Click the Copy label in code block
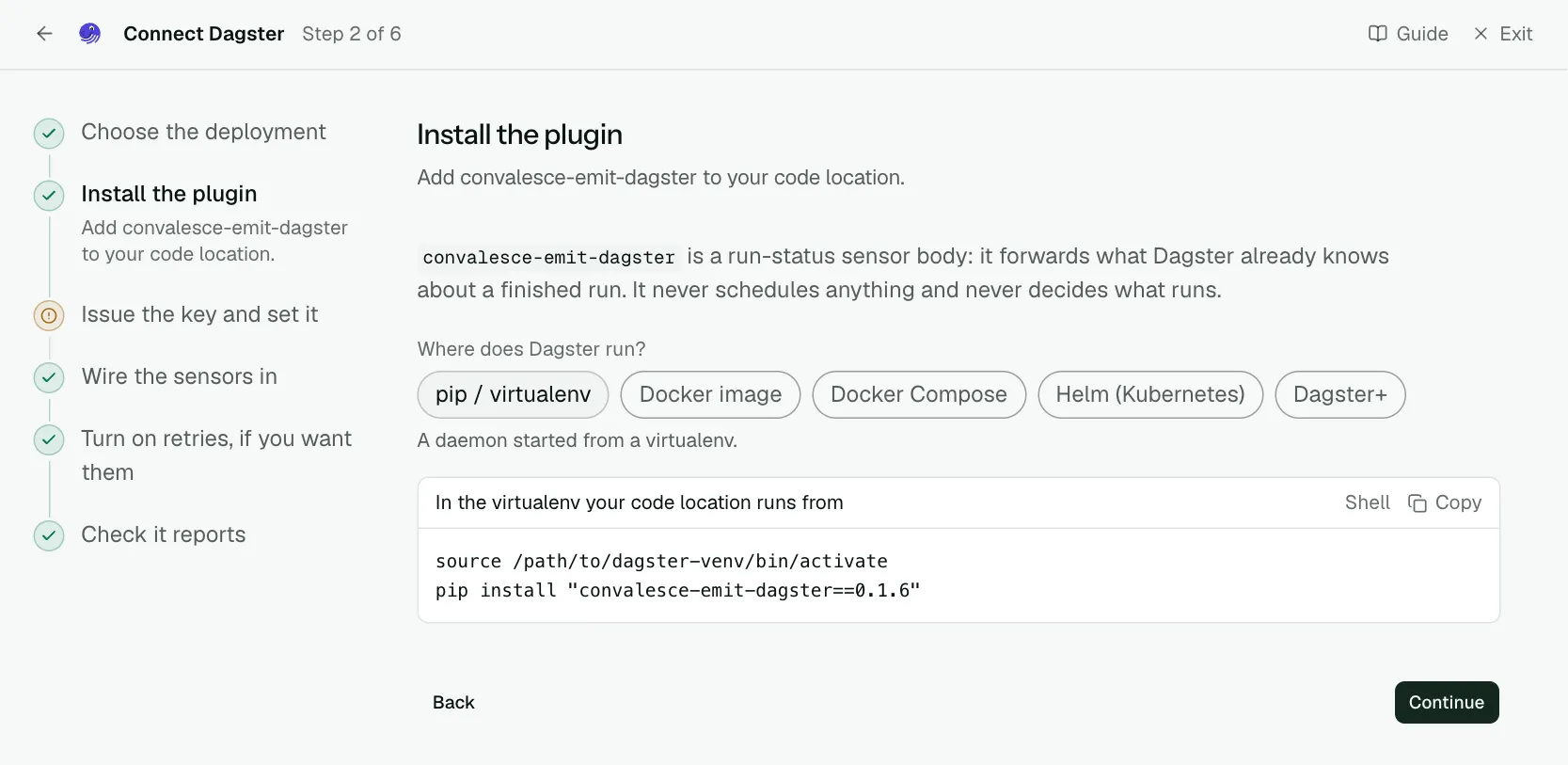Image resolution: width=1568 pixels, height=765 pixels. [x=1458, y=503]
